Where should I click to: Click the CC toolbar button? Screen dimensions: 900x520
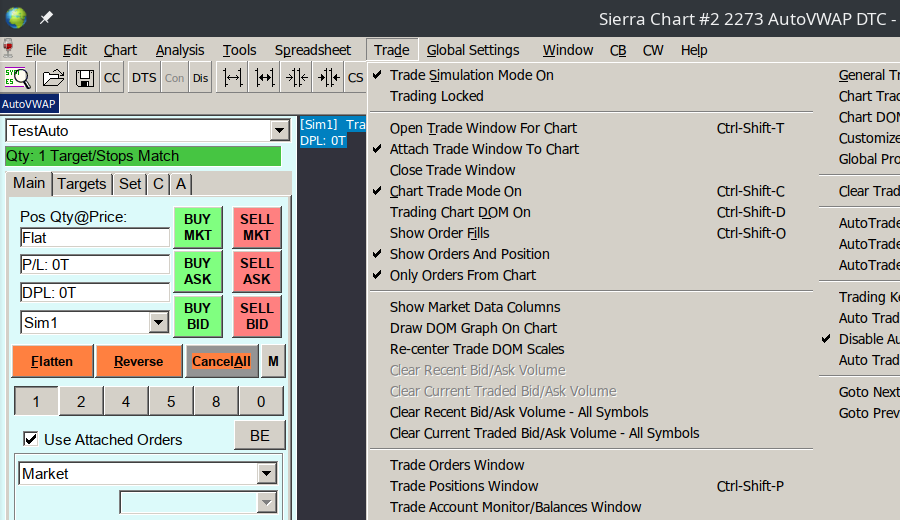tap(112, 77)
